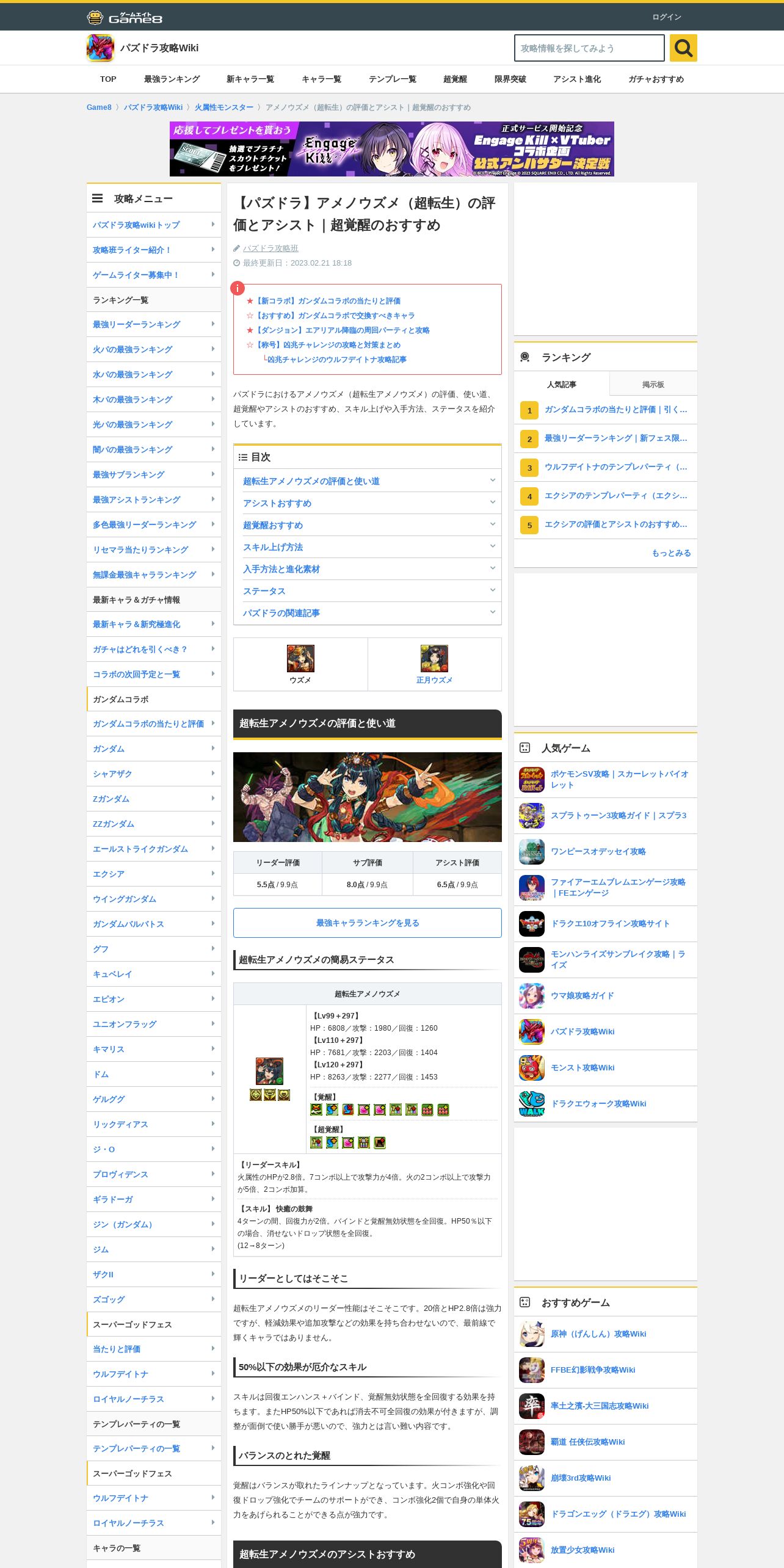Click the アメノウズメ artwork image
Viewport: 784px width, 1568px height.
[368, 797]
